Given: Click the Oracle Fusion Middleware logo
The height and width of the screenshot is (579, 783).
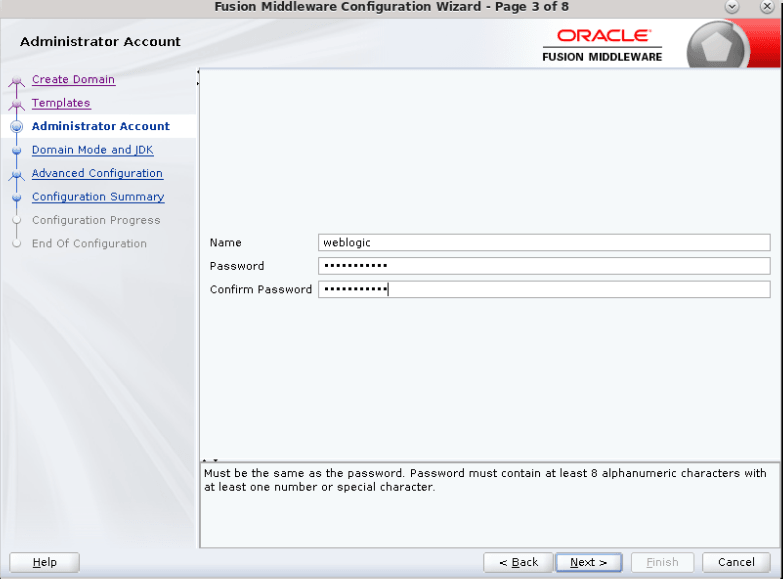Looking at the screenshot, I should coord(602,45).
